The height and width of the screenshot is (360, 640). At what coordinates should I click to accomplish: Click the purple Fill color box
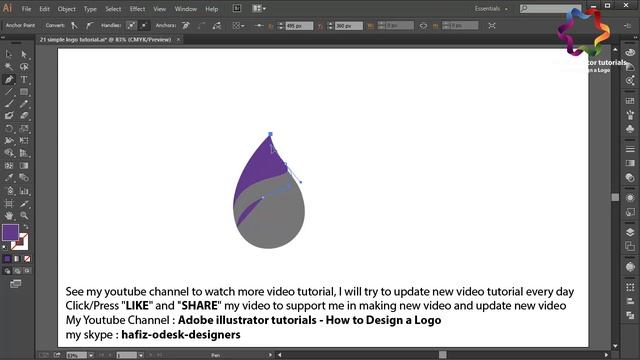10,232
